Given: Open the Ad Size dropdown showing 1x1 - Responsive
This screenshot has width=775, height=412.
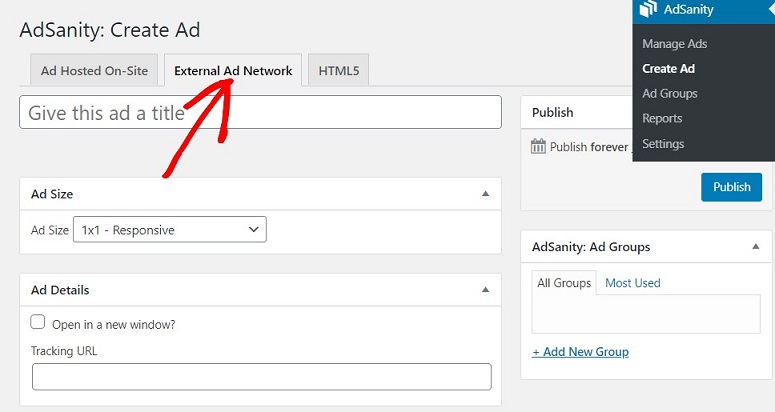Looking at the screenshot, I should pos(170,230).
